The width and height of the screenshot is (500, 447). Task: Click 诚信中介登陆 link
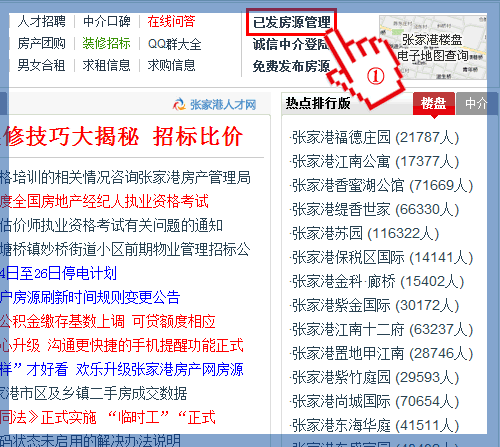291,44
